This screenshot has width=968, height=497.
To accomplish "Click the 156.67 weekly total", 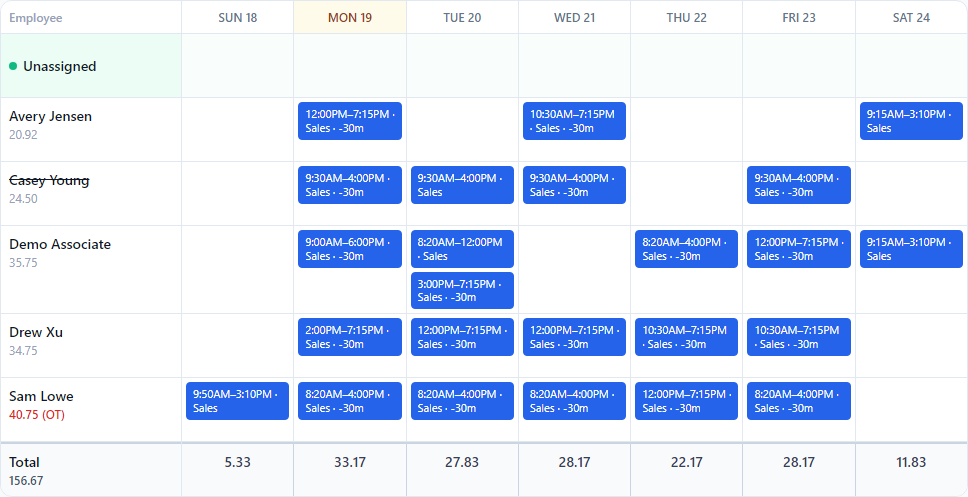I will (x=26, y=480).
